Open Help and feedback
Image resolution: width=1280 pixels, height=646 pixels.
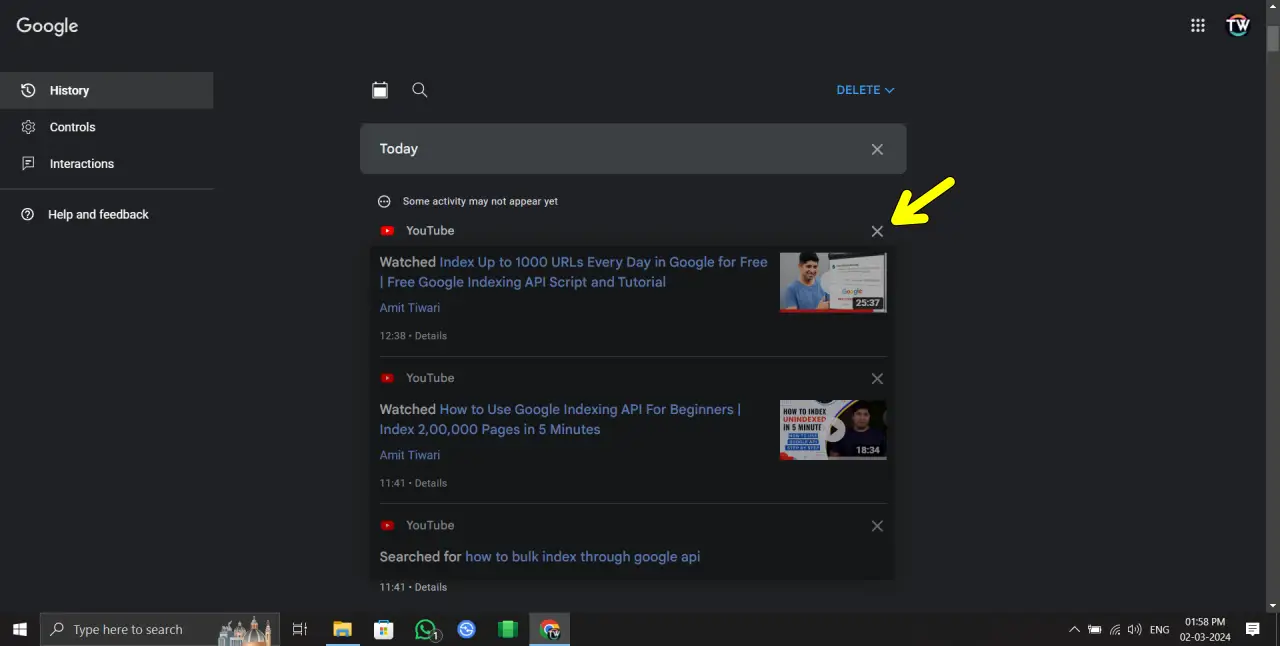pyautogui.click(x=98, y=214)
